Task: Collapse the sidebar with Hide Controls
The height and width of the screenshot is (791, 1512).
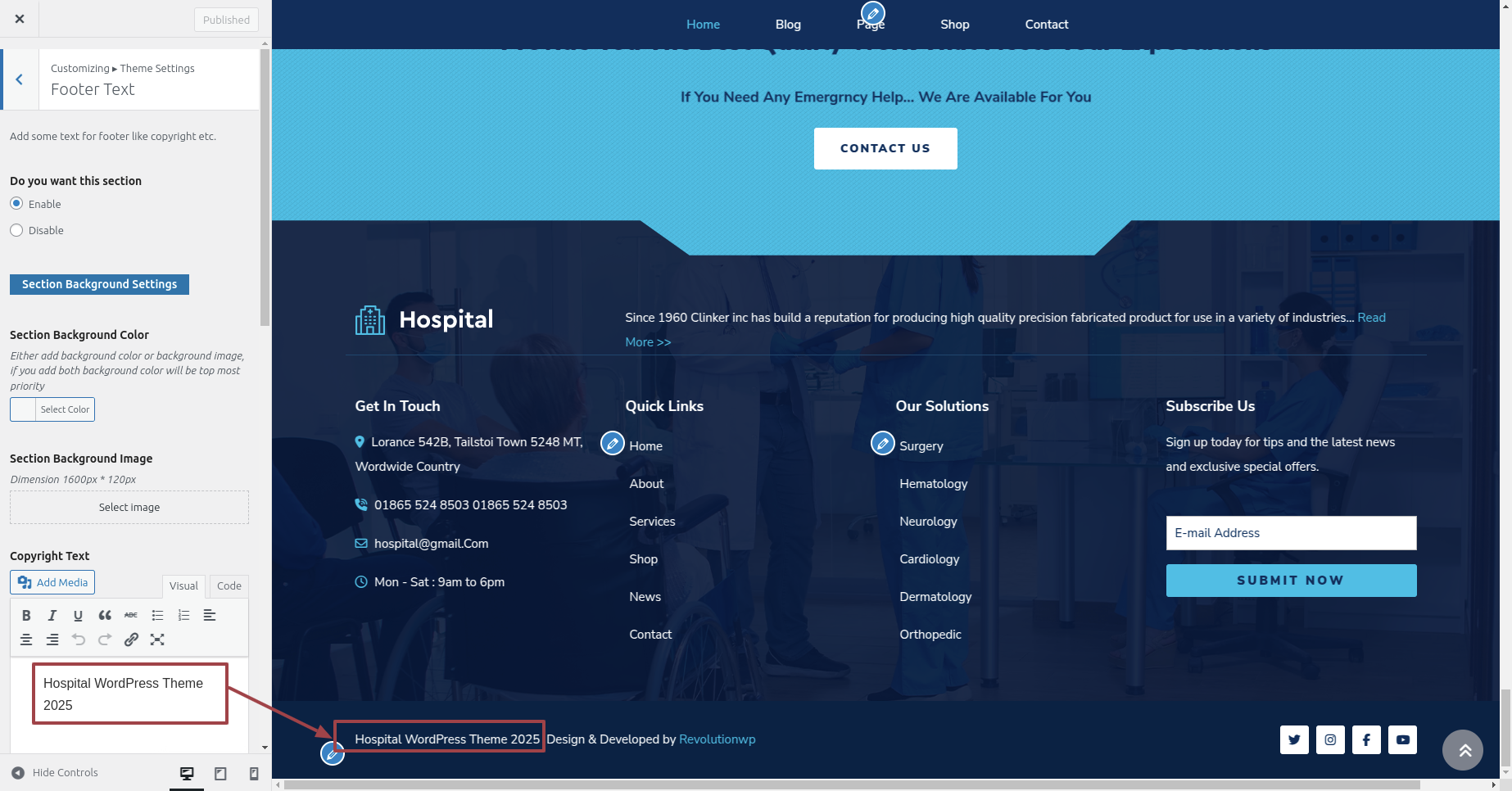Action: 55,772
